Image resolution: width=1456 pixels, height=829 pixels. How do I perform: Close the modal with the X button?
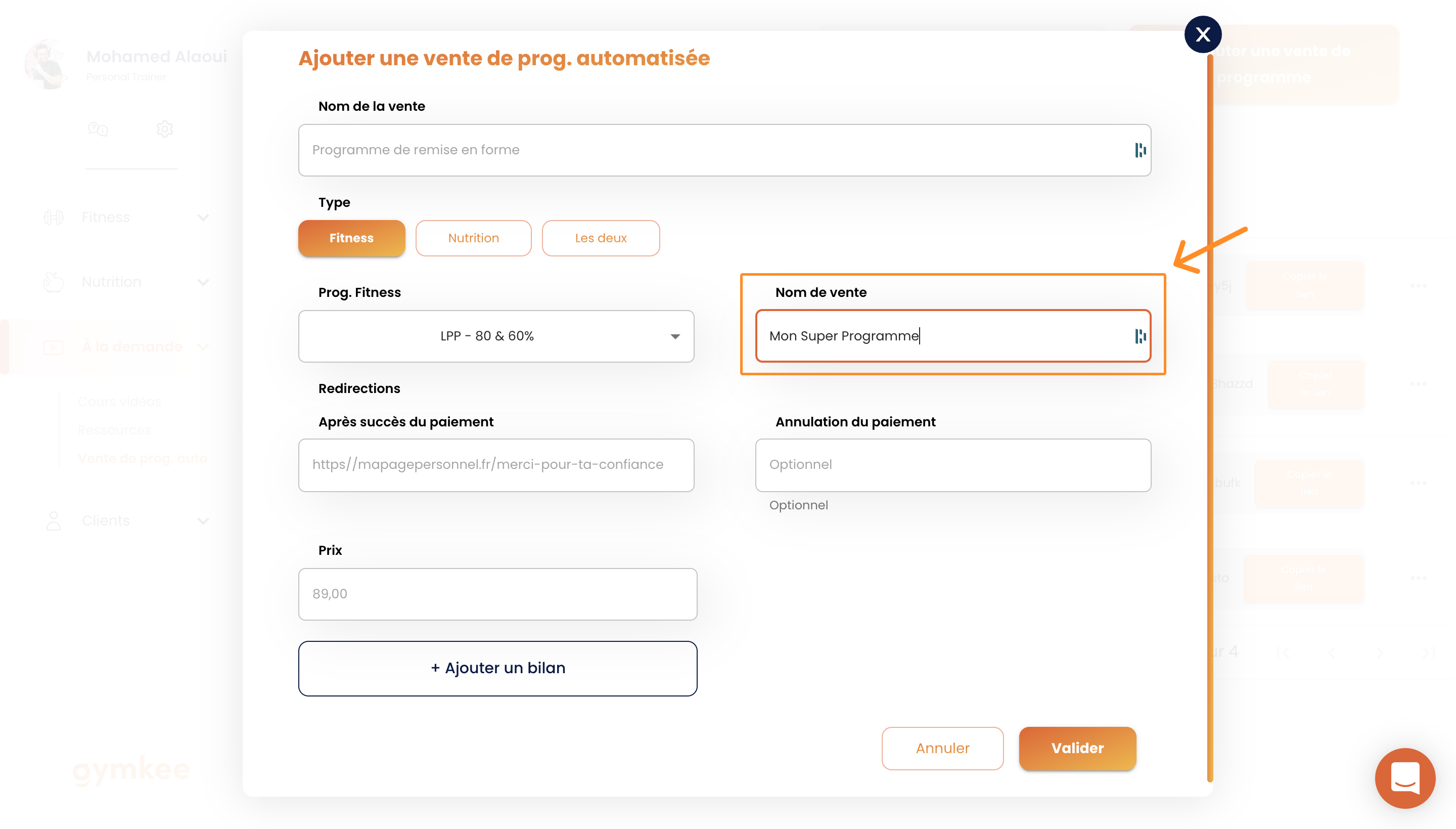1202,35
